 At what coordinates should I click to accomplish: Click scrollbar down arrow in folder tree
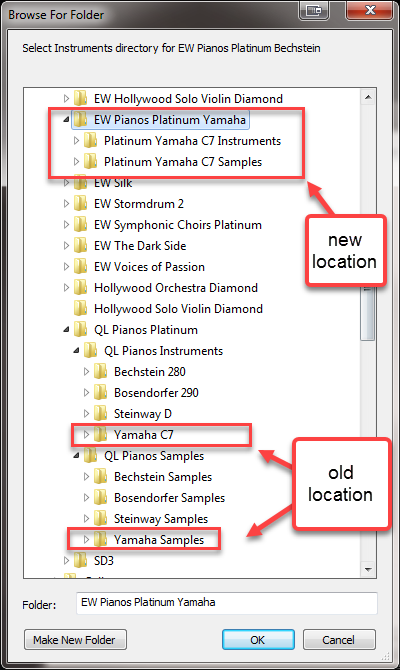pyautogui.click(x=368, y=569)
